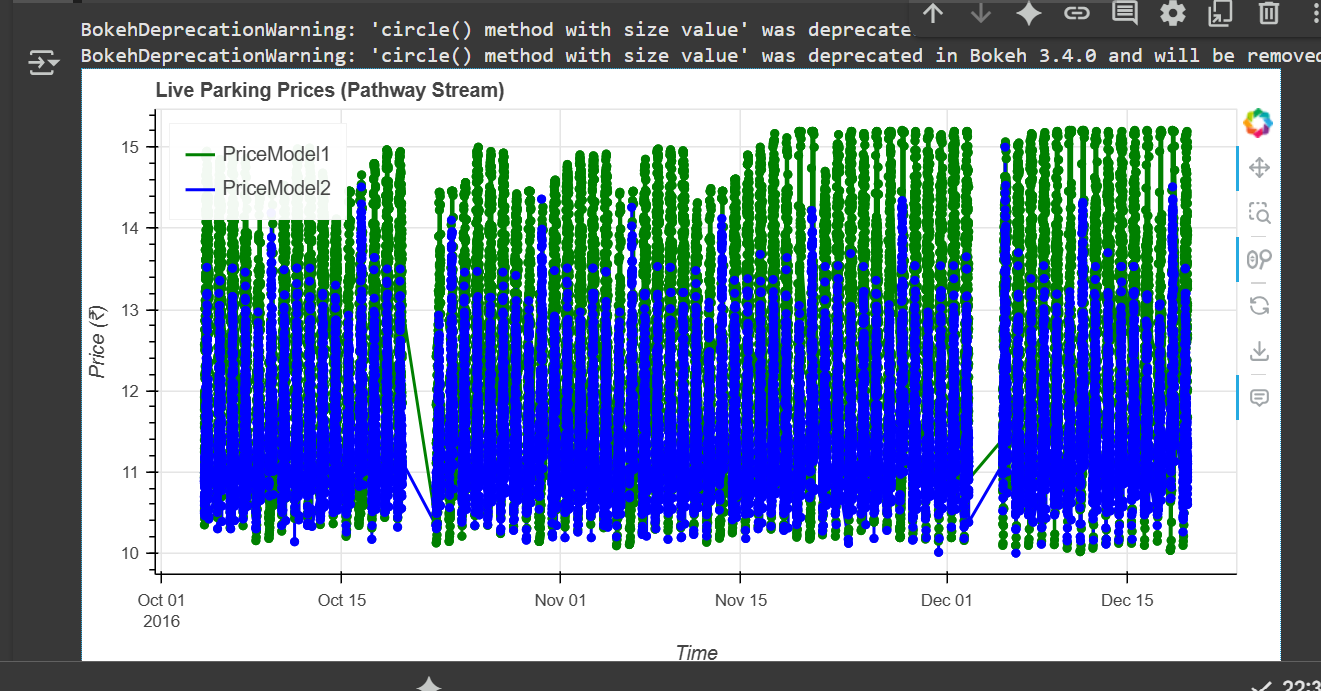Image resolution: width=1321 pixels, height=691 pixels.
Task: Move cell down with the down arrow
Action: (981, 13)
